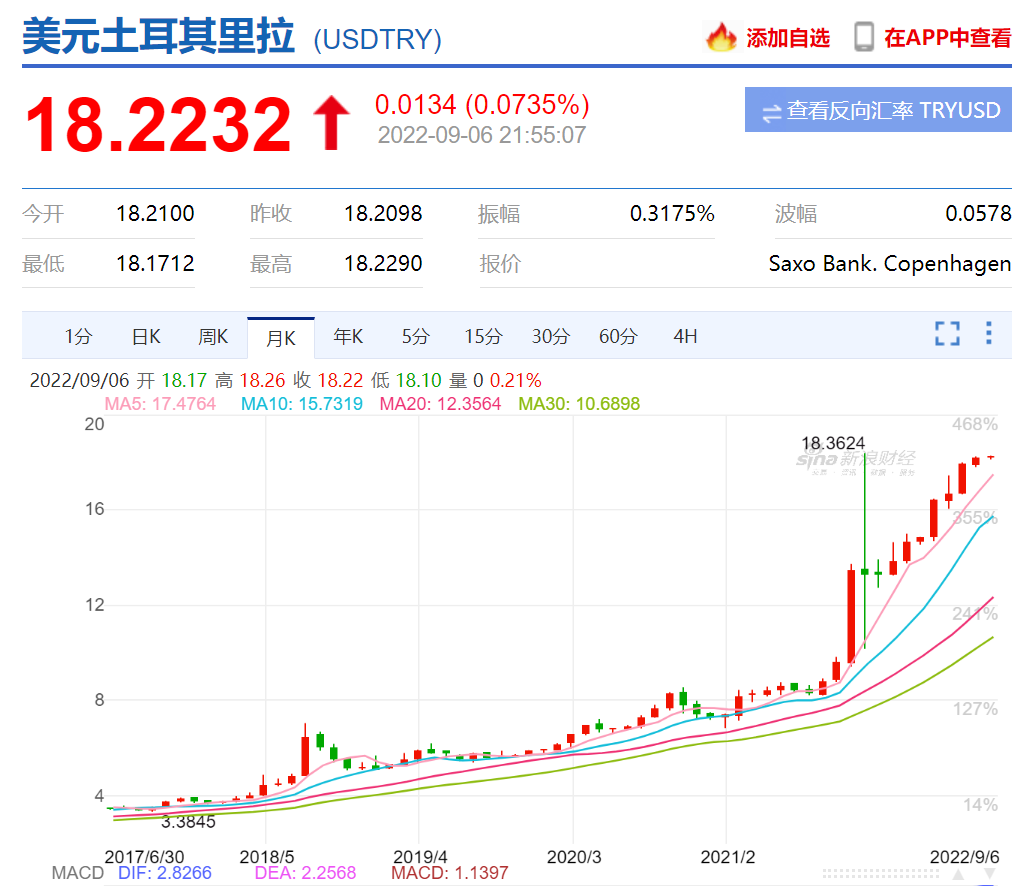The width and height of the screenshot is (1034, 886).
Task: Select the 月K monthly chart tab
Action: tap(281, 337)
